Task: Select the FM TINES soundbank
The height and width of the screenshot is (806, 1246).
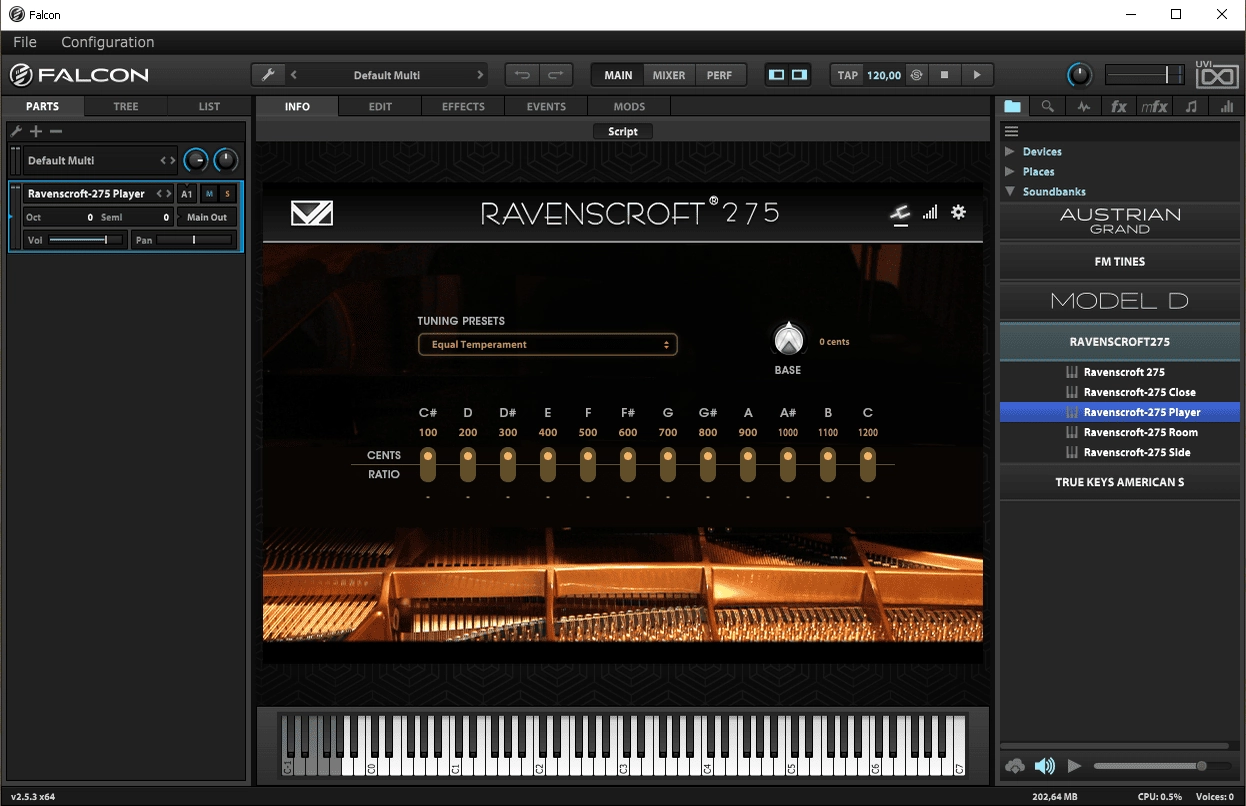Action: pos(1120,261)
